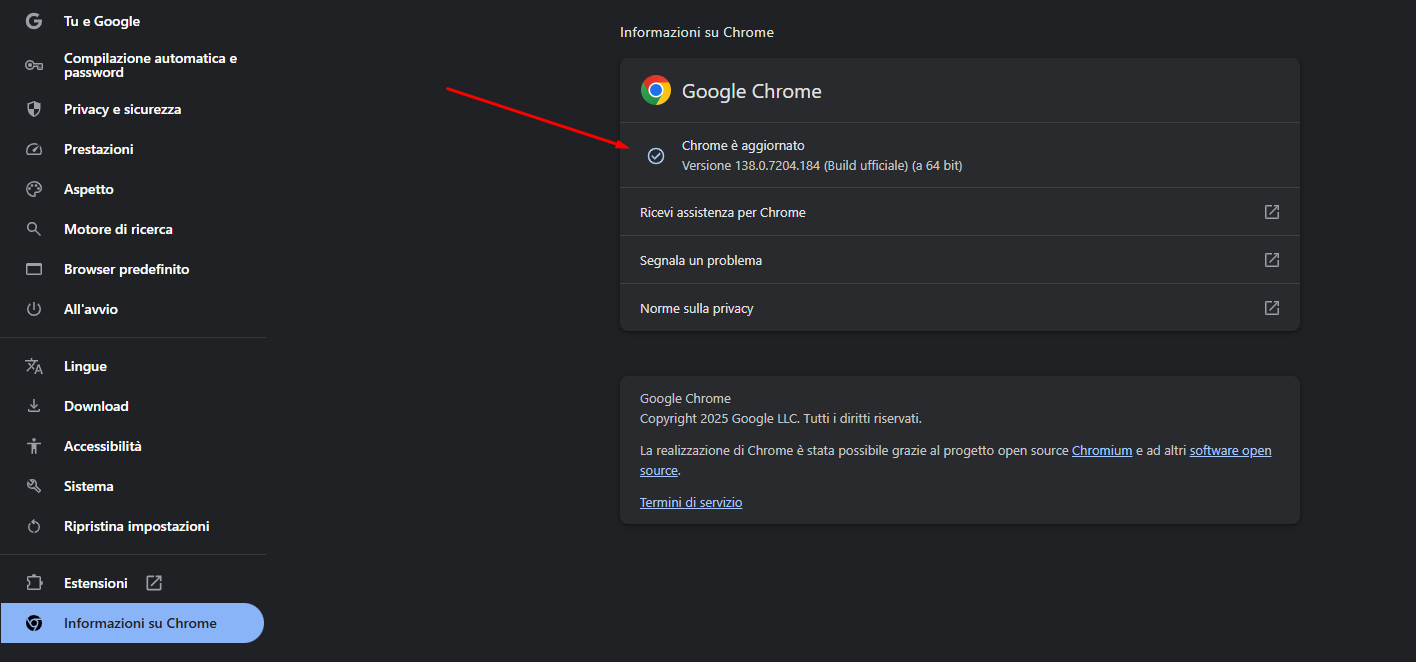
Task: Click the Google Chrome logo in the header card
Action: (656, 91)
